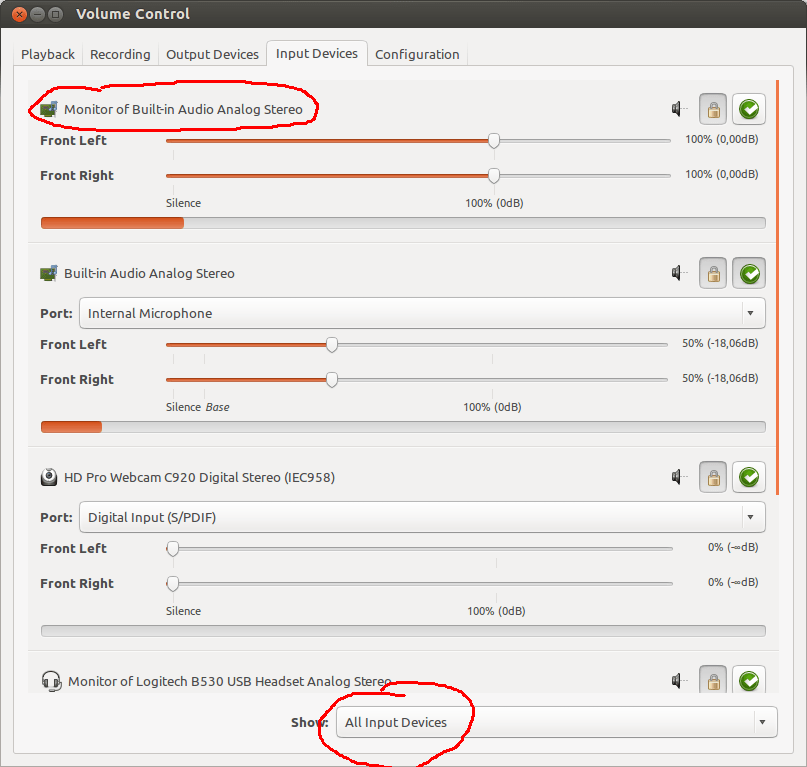The height and width of the screenshot is (767, 807).
Task: Go to the Recording tab
Action: [120, 54]
